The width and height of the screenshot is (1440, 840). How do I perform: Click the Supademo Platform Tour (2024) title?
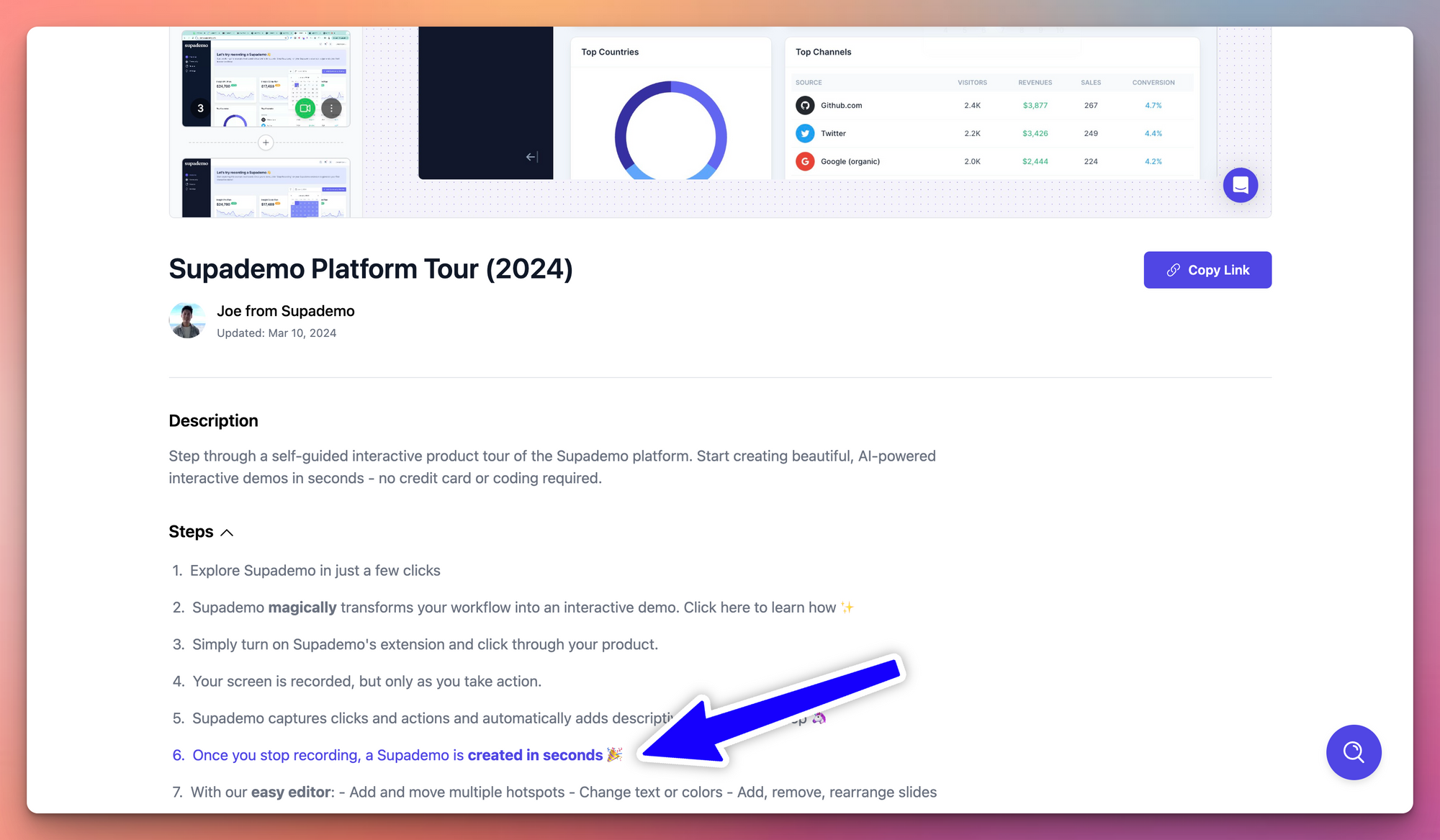[x=371, y=269]
